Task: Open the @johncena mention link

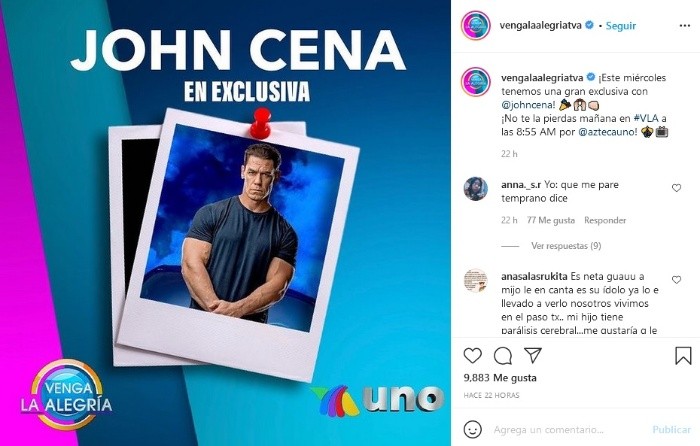Action: pos(529,105)
